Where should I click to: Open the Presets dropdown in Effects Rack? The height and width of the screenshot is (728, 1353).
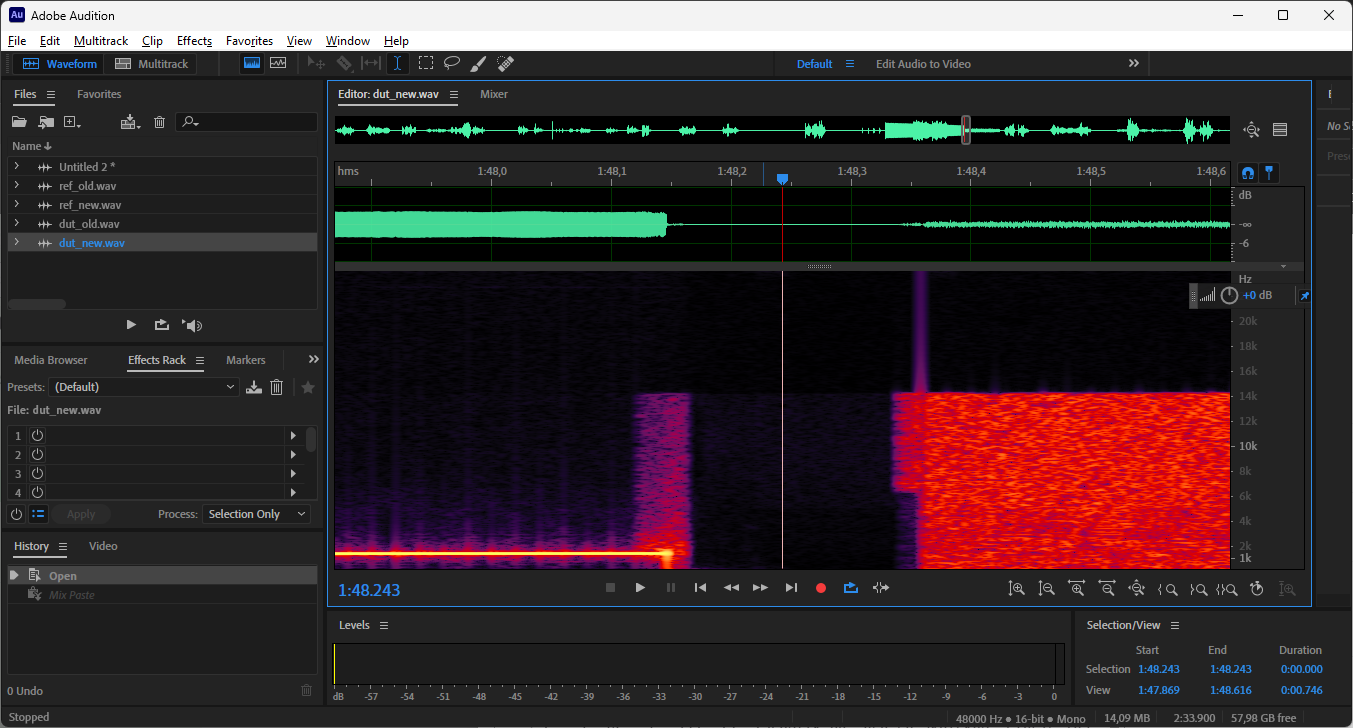pyautogui.click(x=145, y=387)
